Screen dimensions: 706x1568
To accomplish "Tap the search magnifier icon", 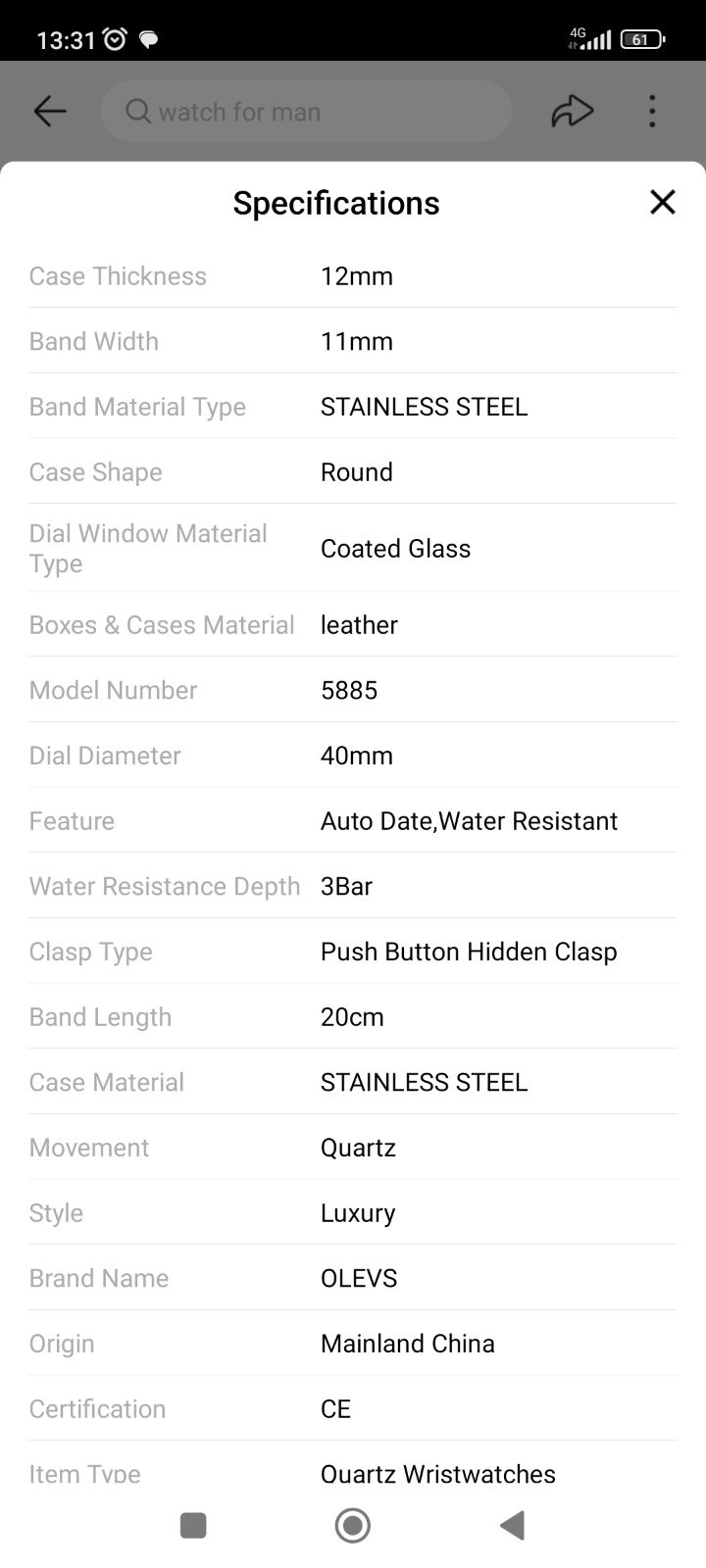I will tap(138, 112).
